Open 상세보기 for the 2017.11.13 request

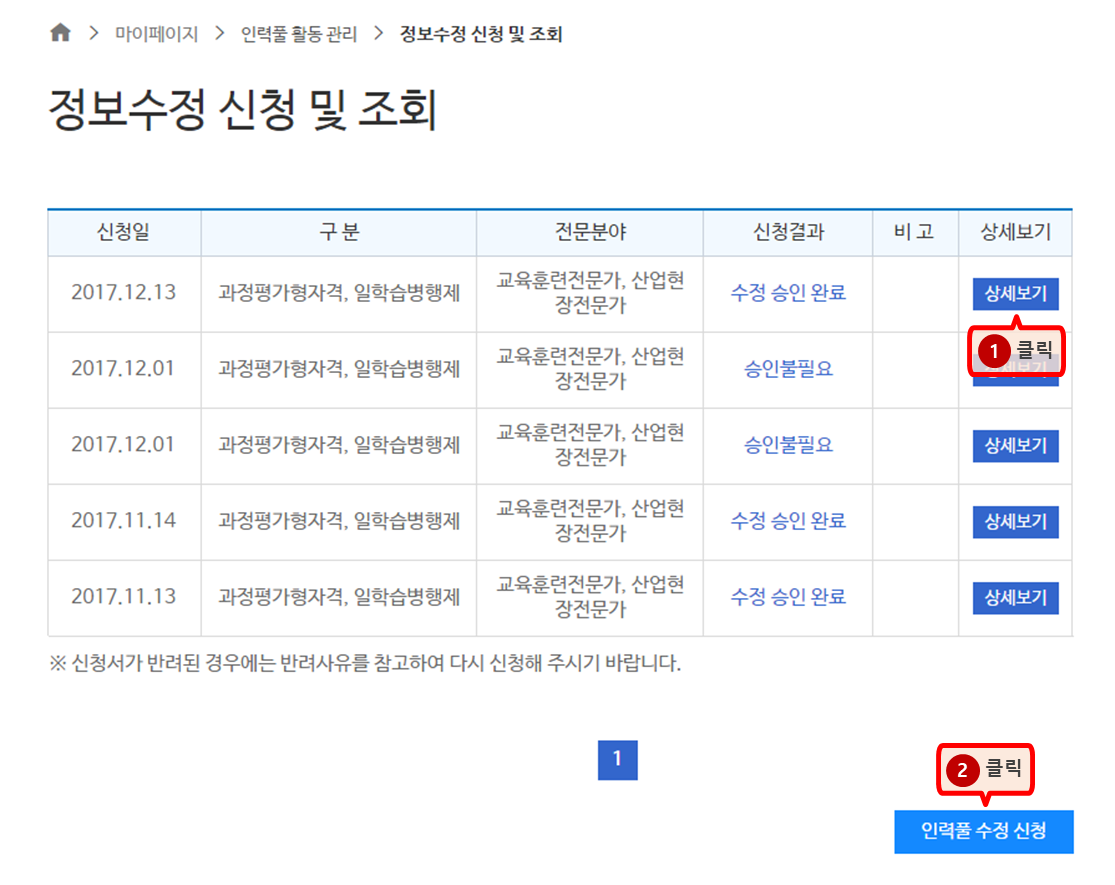[x=1015, y=598]
